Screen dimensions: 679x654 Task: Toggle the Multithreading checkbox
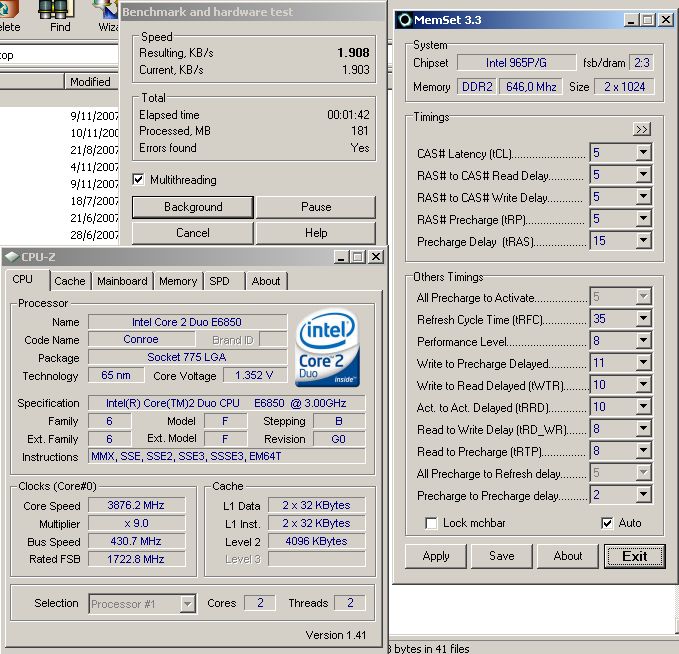[138, 179]
